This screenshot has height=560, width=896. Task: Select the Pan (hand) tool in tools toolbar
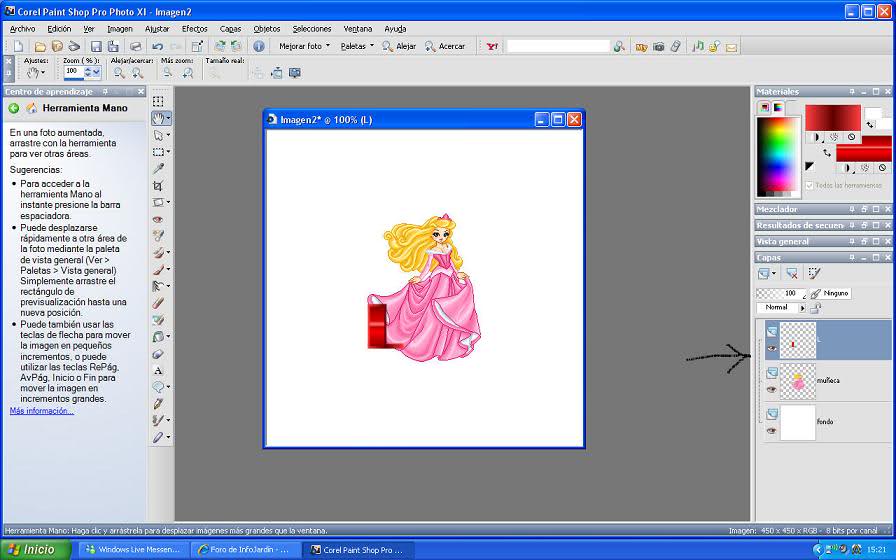pyautogui.click(x=158, y=118)
